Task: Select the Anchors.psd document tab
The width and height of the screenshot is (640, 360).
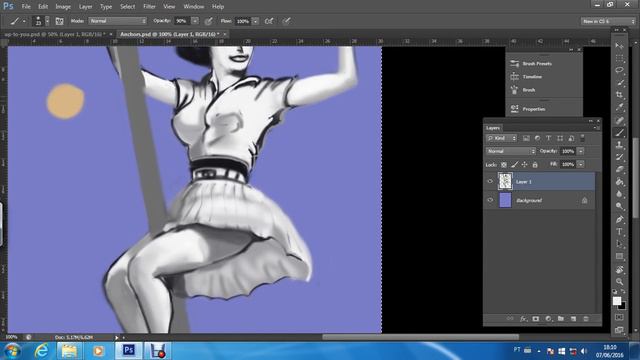Action: click(x=169, y=34)
